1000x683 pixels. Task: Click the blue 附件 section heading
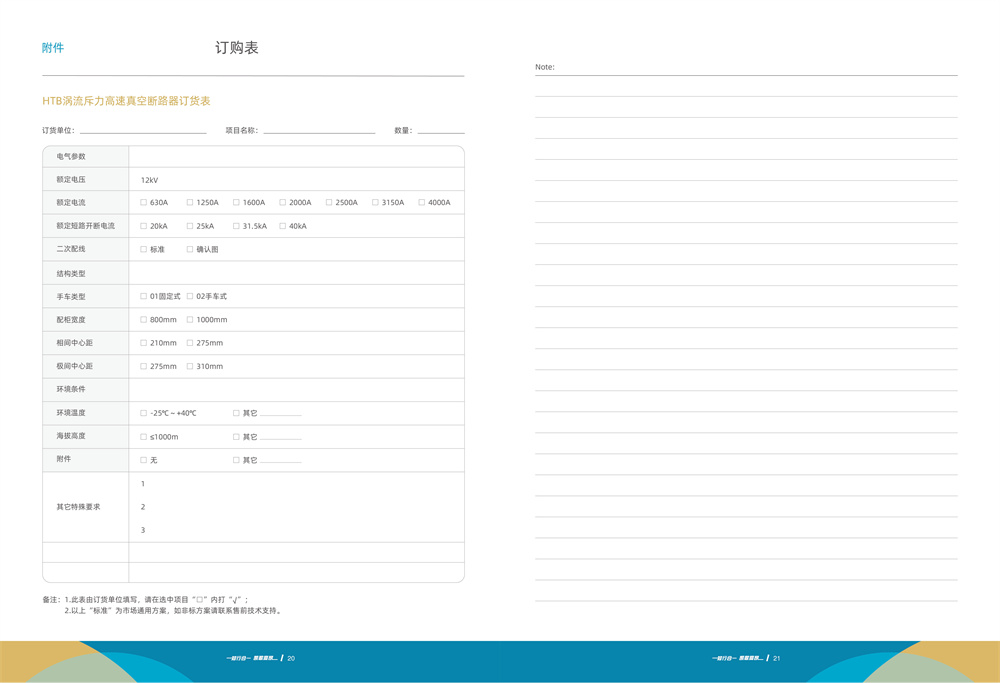53,48
